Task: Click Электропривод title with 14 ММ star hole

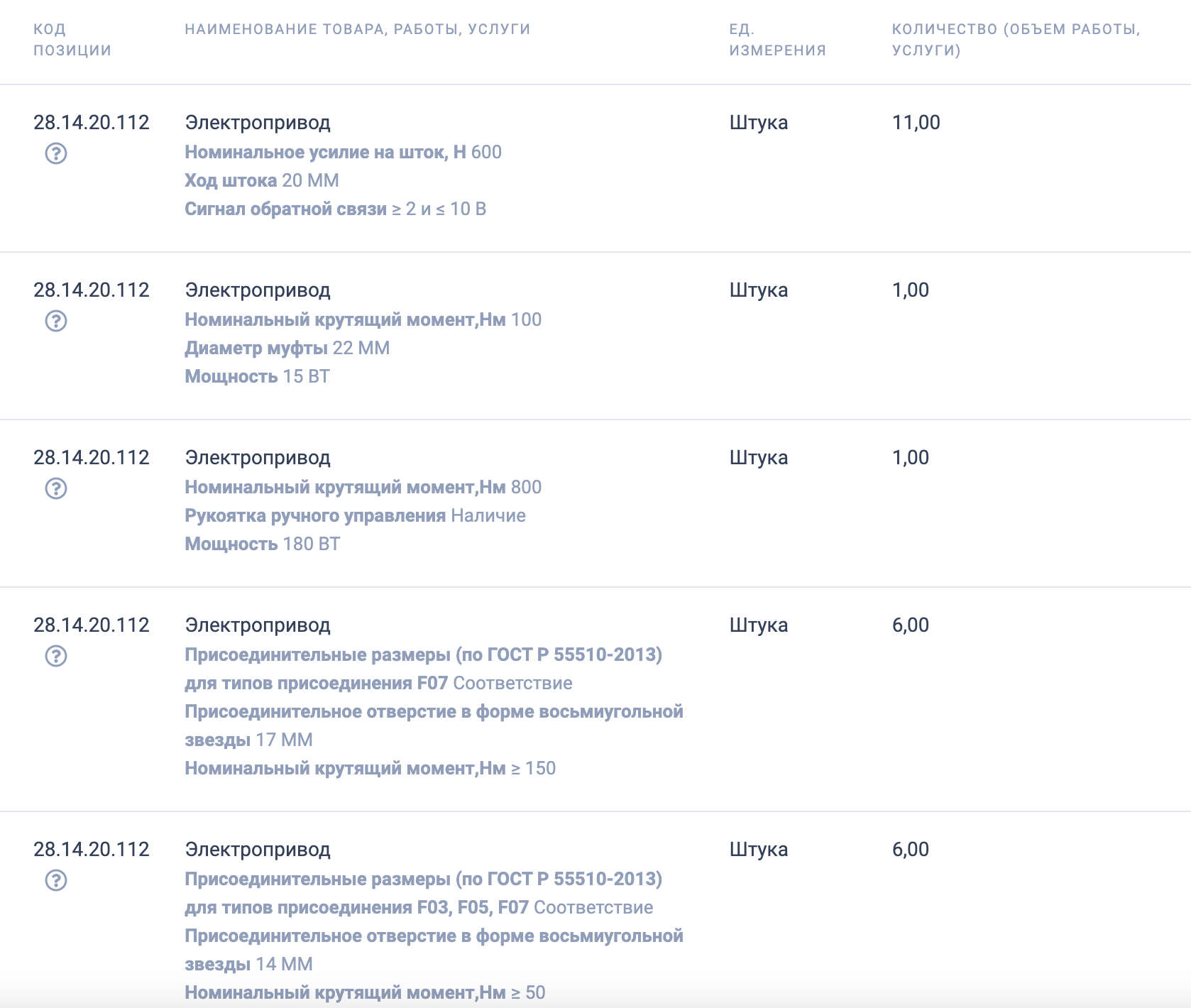Action: click(258, 849)
